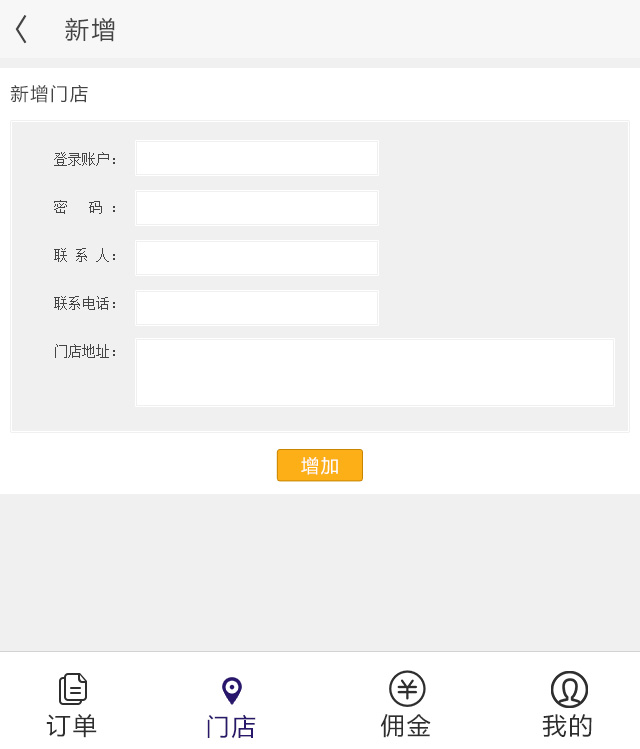
Task: Click the 订单 documents icon
Action: [x=72, y=689]
